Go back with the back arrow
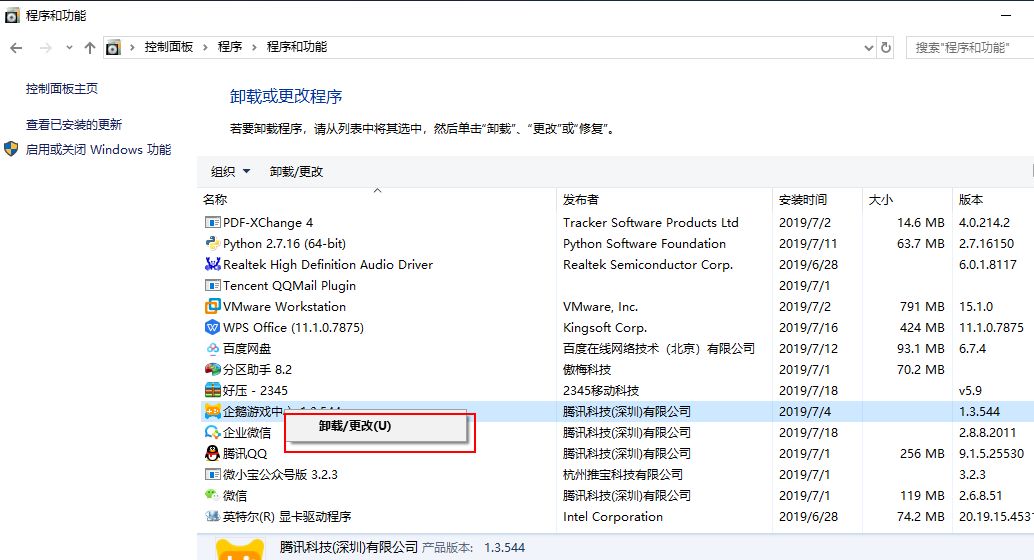This screenshot has height=560, width=1034. 16,47
